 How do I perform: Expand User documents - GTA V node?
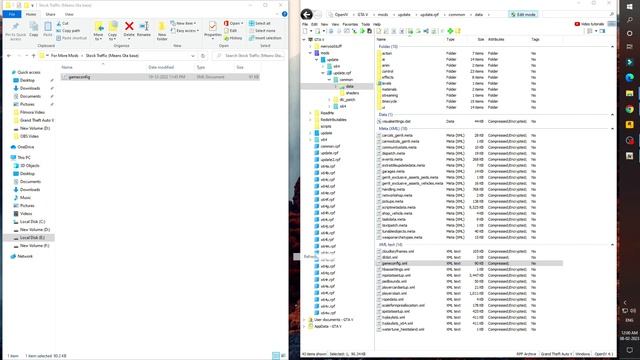tap(304, 320)
